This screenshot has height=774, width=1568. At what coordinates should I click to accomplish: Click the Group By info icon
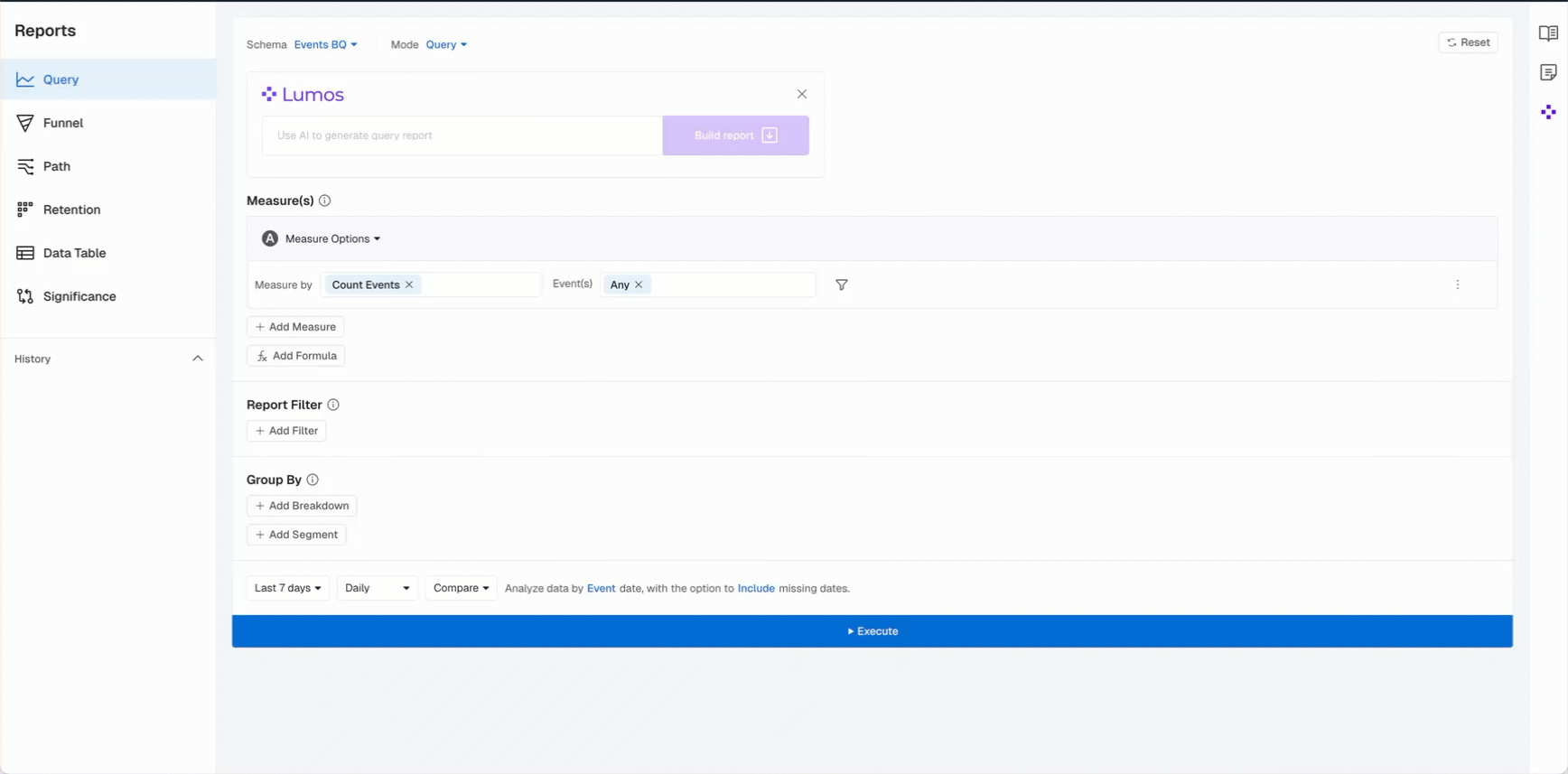tap(313, 480)
